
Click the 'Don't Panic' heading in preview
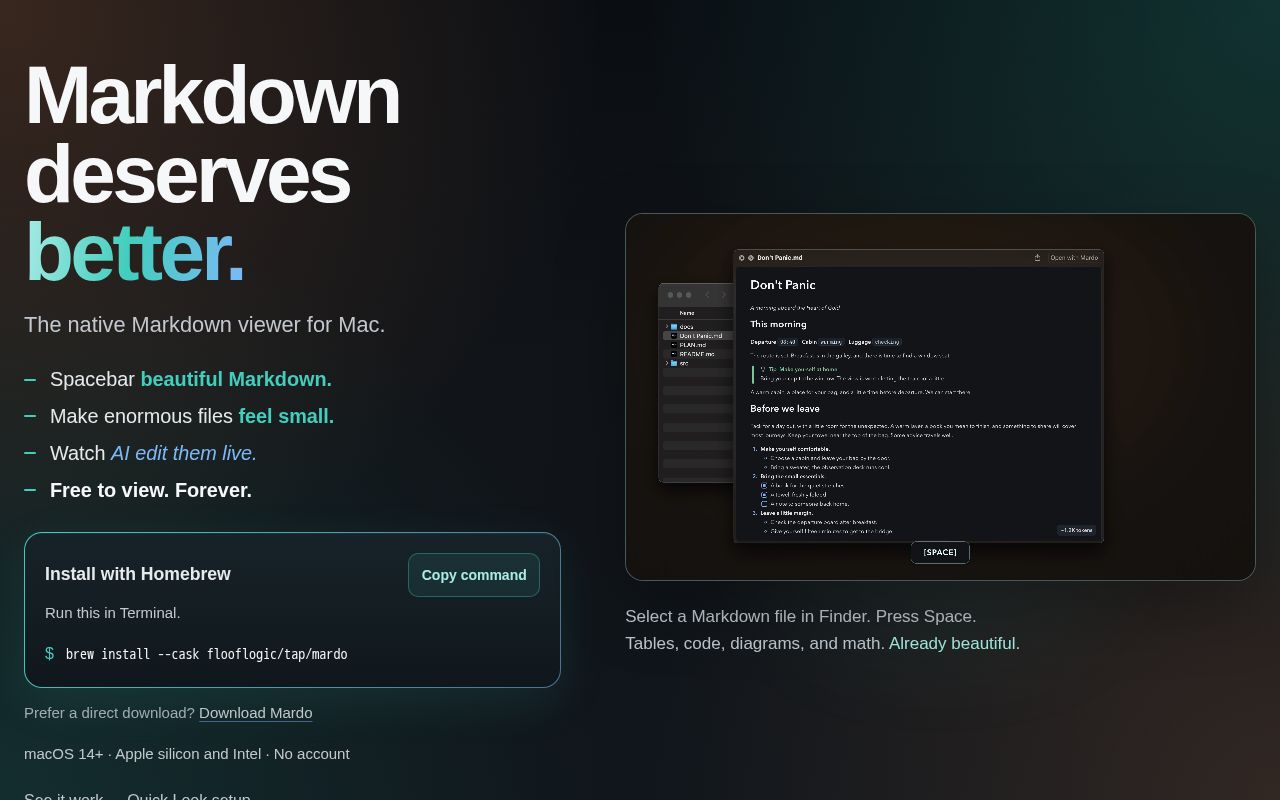783,285
